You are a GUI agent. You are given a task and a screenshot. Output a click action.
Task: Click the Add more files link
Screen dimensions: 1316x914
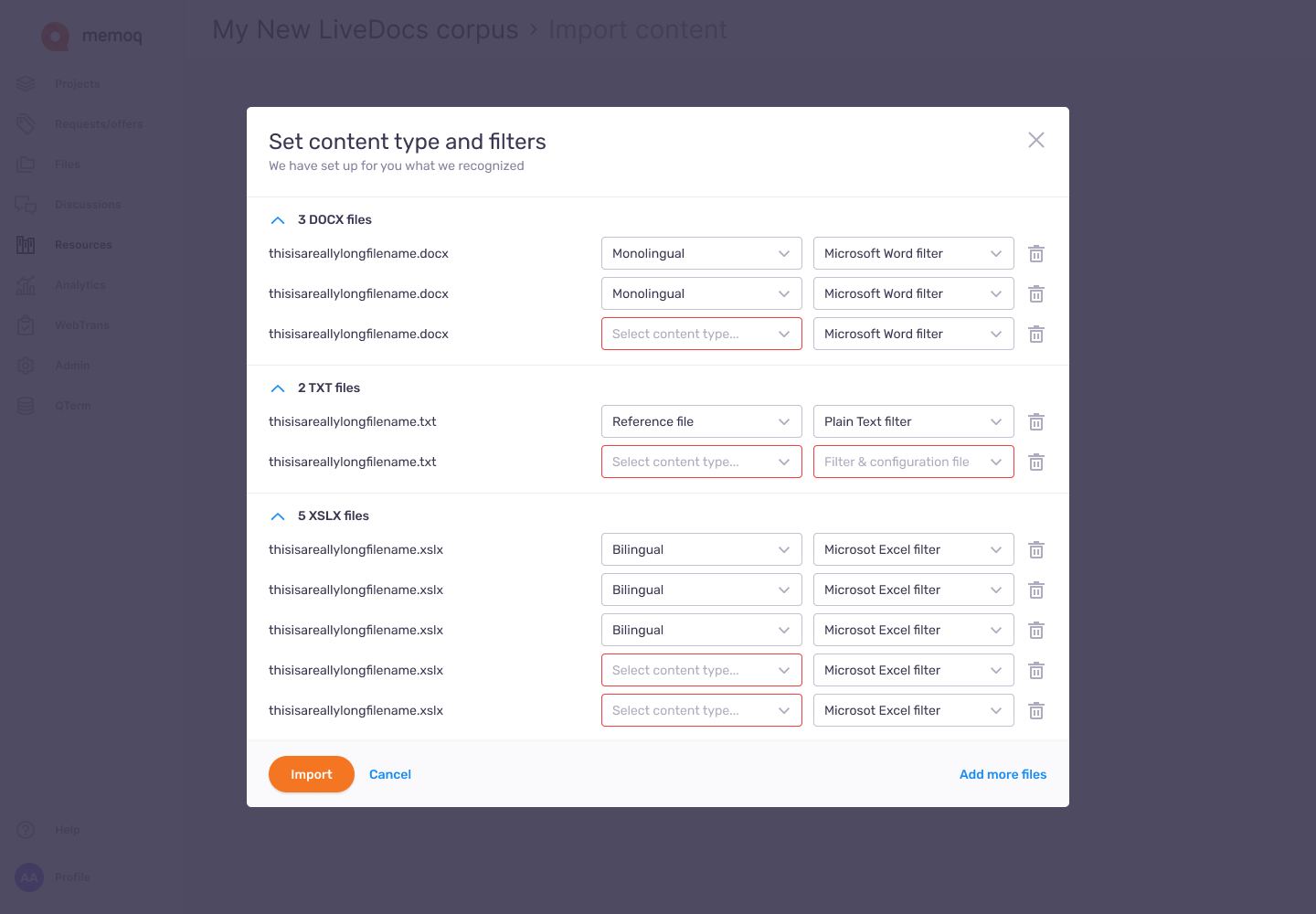pyautogui.click(x=1003, y=774)
